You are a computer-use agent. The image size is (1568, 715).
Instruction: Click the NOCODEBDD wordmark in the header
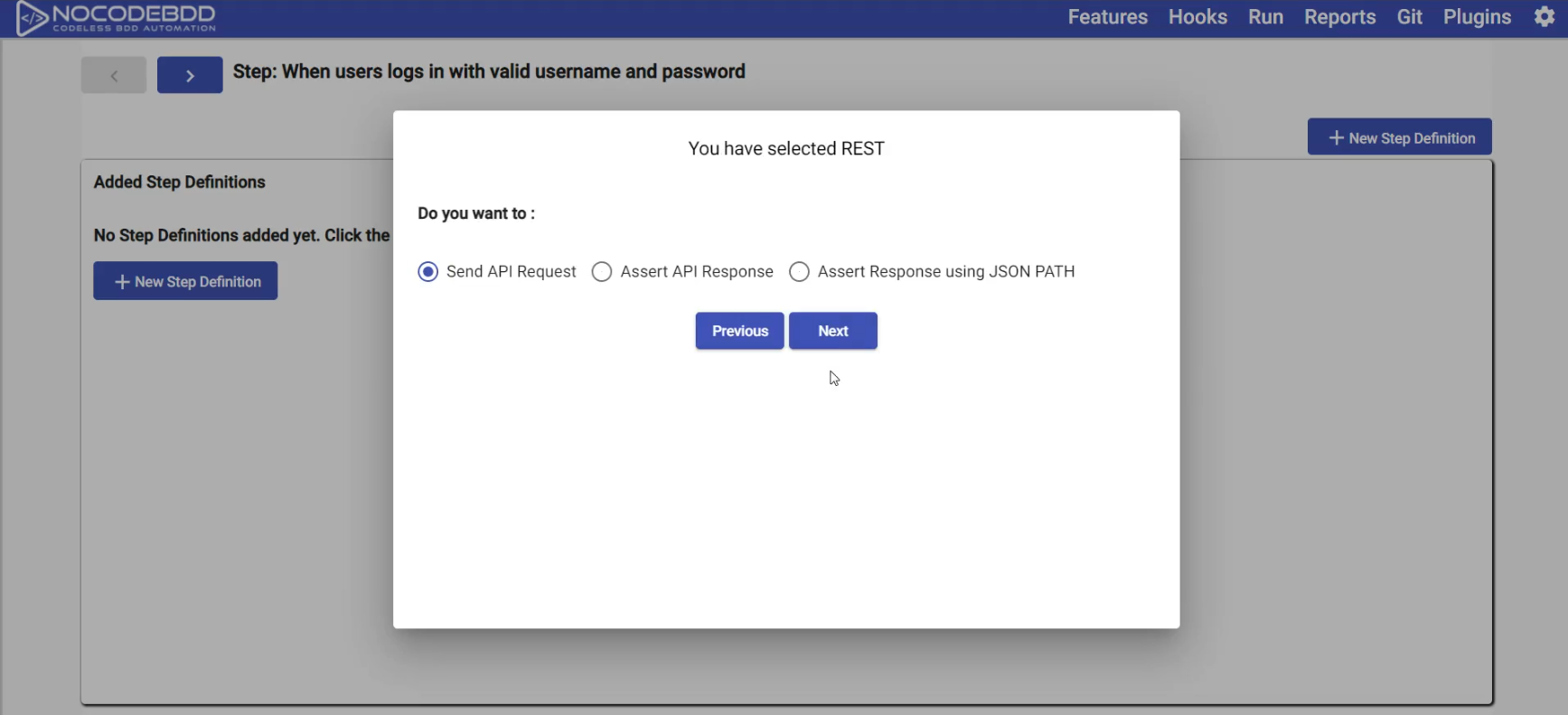pyautogui.click(x=134, y=13)
